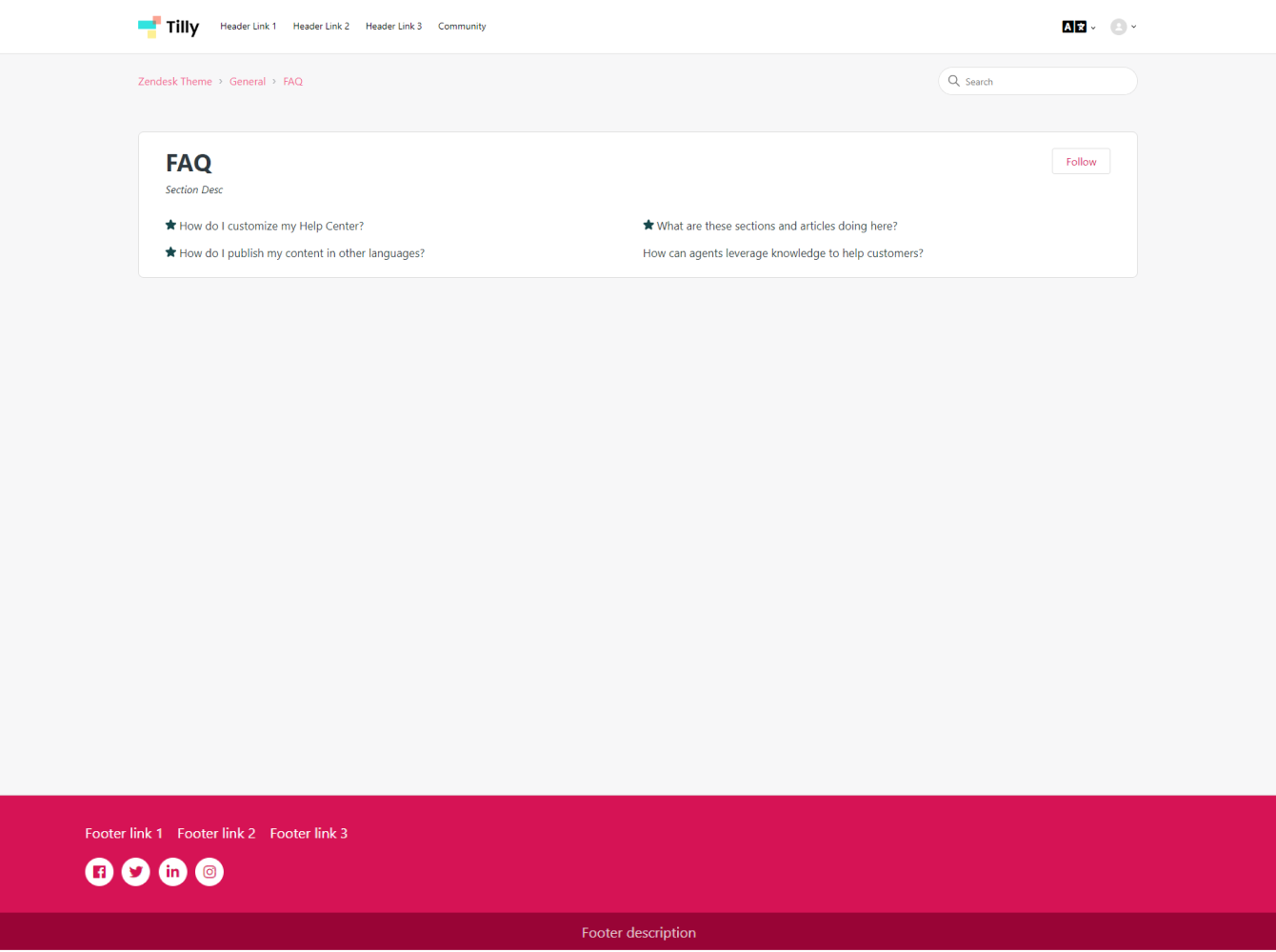1276x952 pixels.
Task: Open the LinkedIn social icon in footer
Action: pyautogui.click(x=172, y=872)
